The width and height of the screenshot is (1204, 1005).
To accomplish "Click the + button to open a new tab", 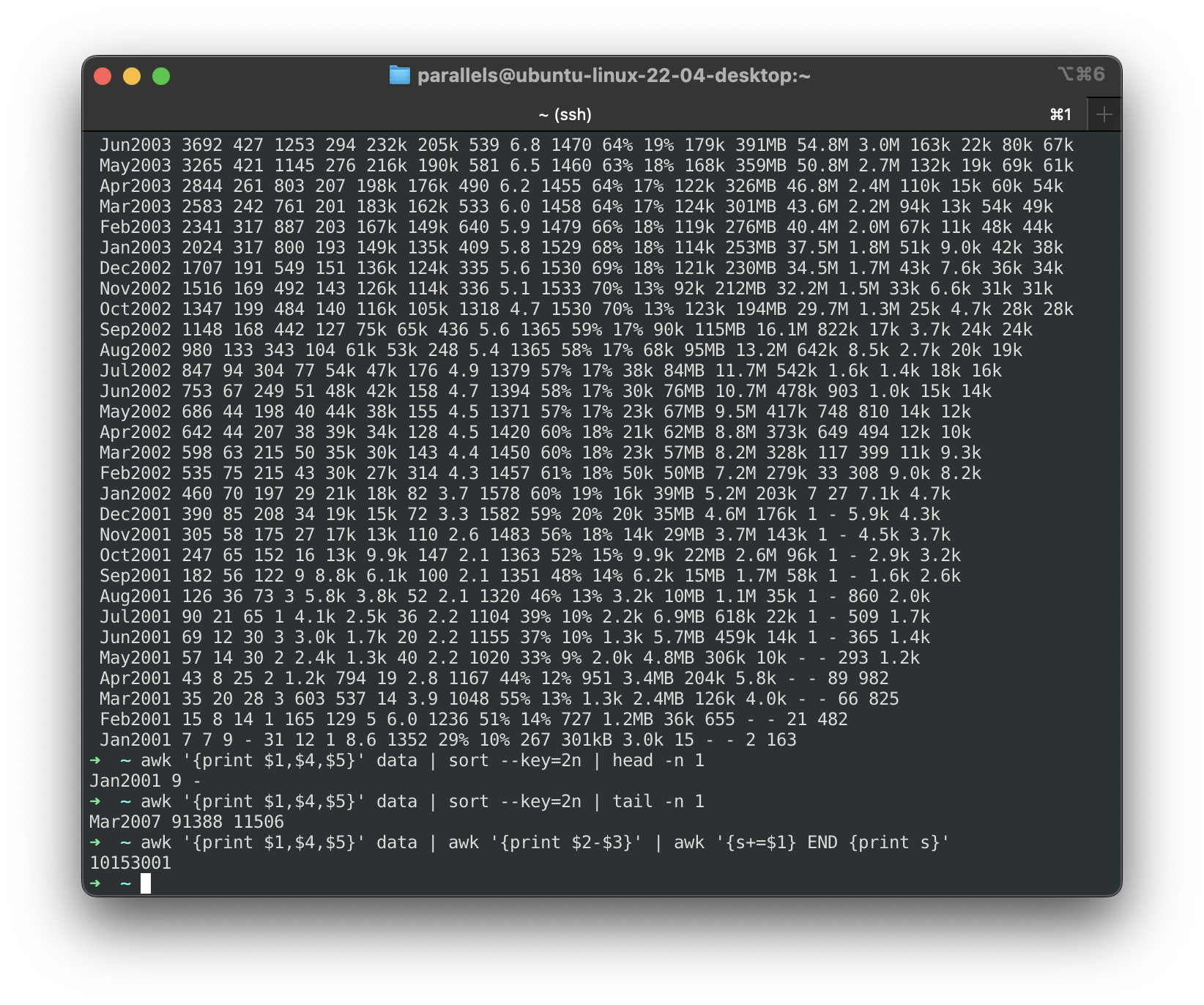I will tap(1103, 114).
